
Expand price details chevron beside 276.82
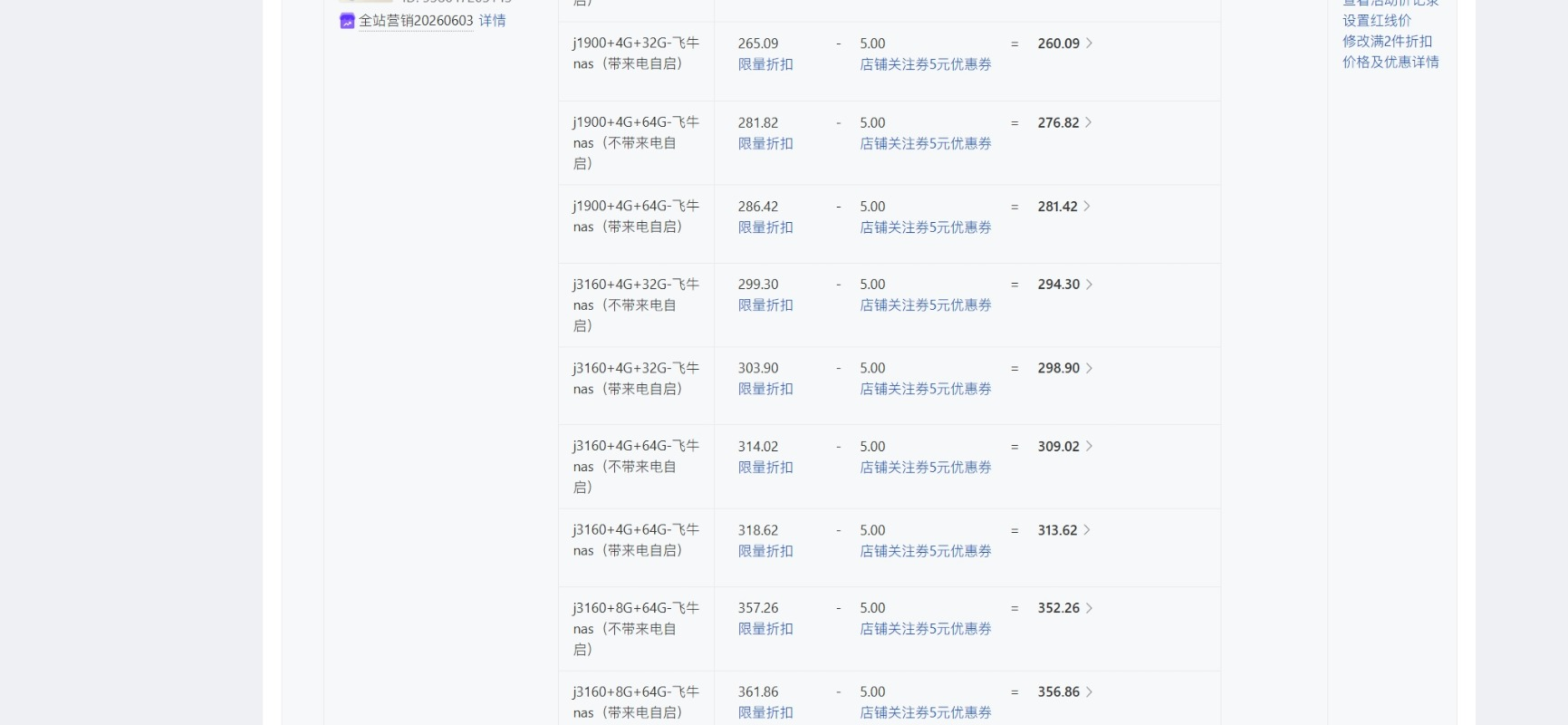(1088, 122)
